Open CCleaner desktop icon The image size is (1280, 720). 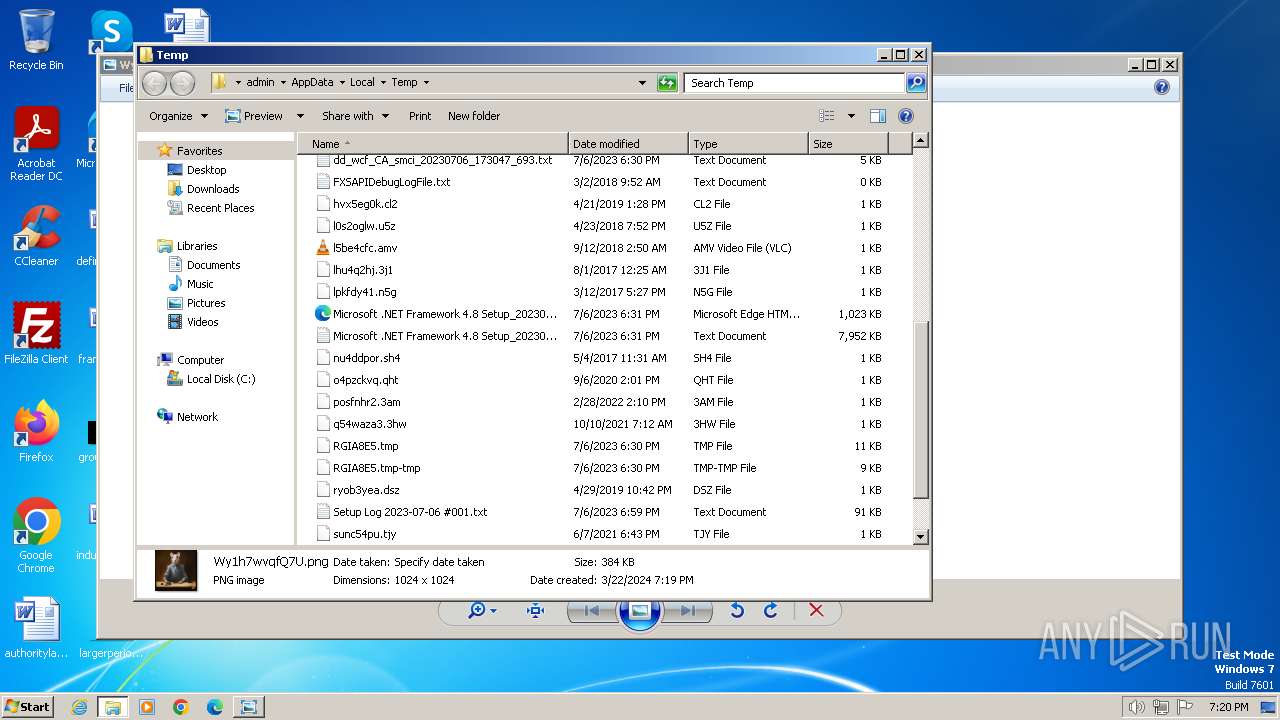[x=36, y=236]
